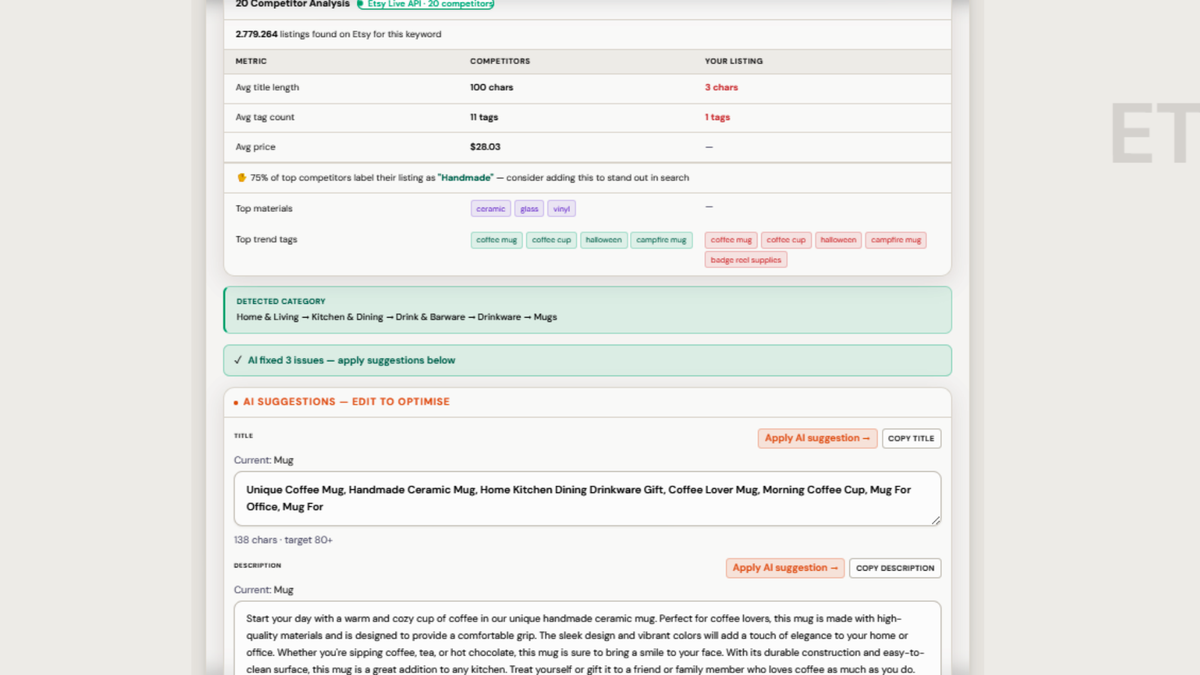Click Current: Mug under the DESCRIPTION label

pyautogui.click(x=264, y=590)
